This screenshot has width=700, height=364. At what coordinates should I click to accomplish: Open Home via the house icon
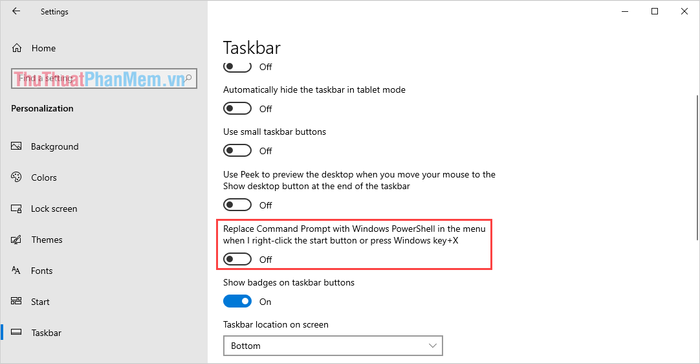17,48
